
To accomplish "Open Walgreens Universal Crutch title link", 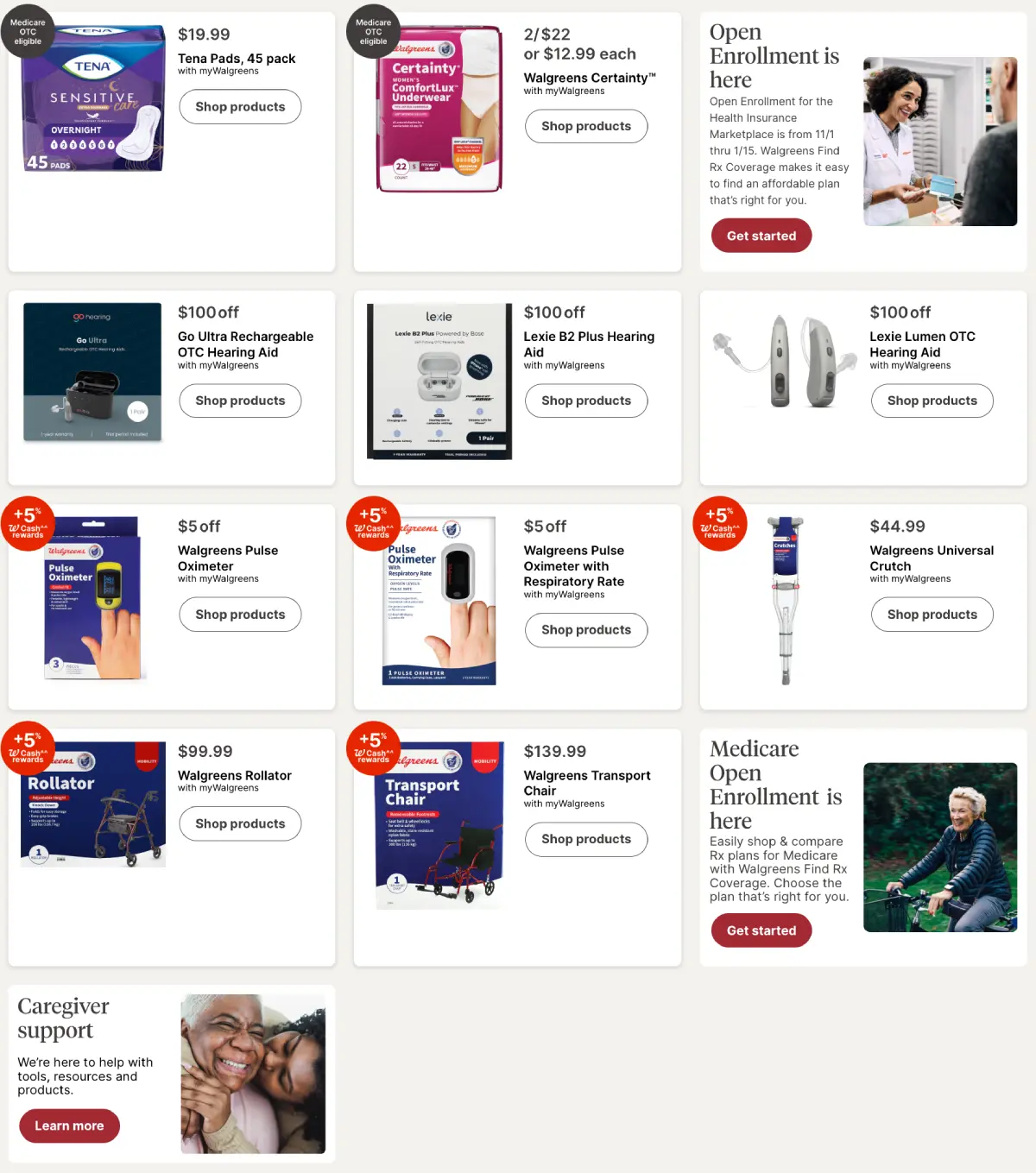I will pyautogui.click(x=932, y=558).
